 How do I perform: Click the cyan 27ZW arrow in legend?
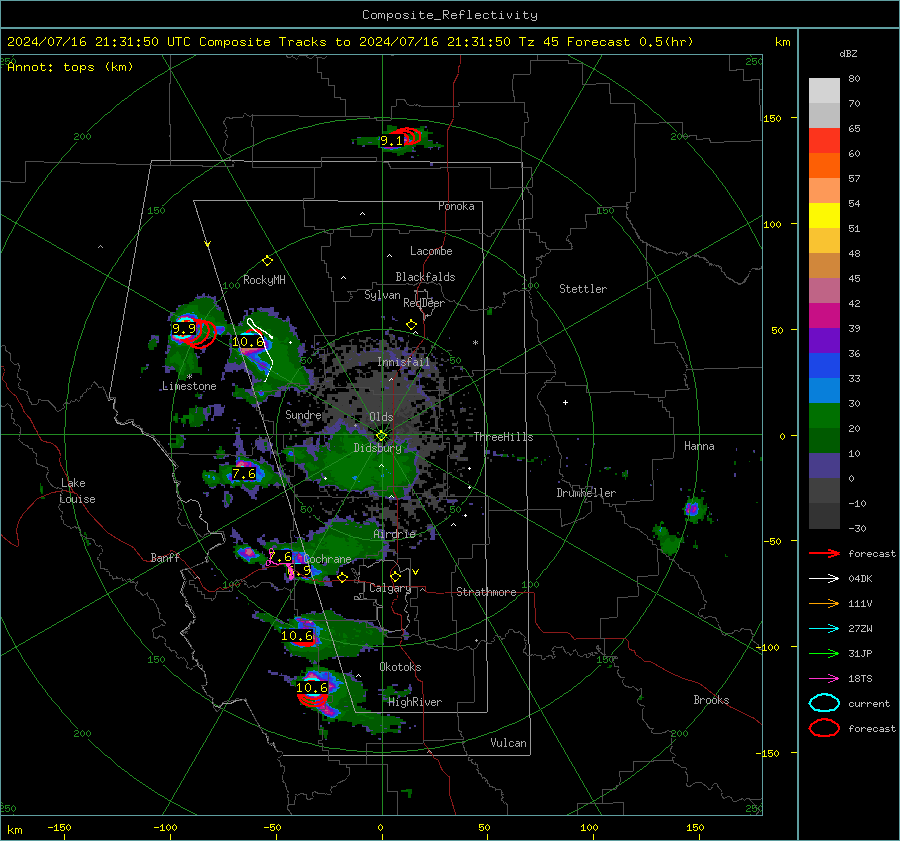824,629
